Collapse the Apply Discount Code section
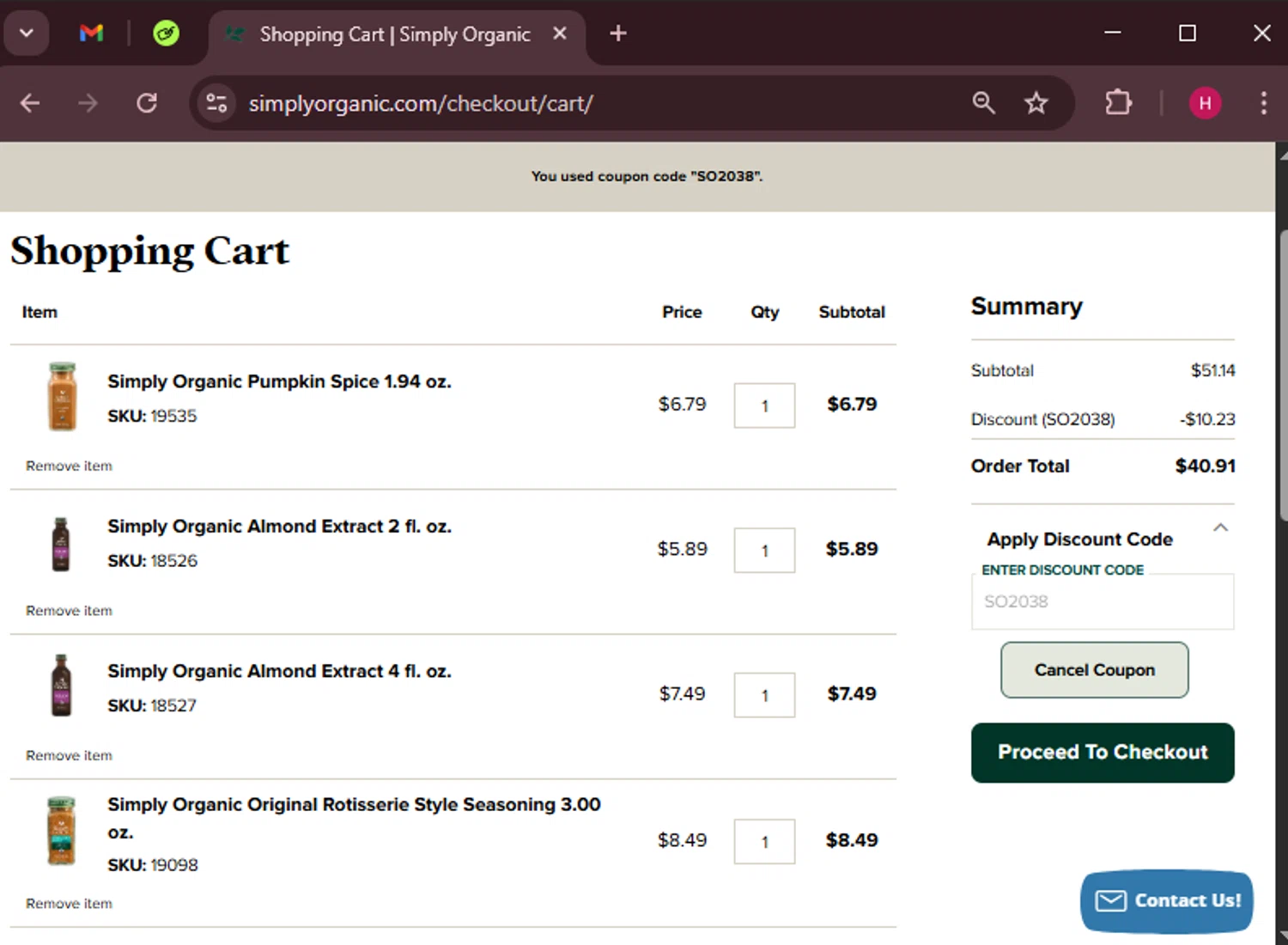The image size is (1288, 945). [x=1220, y=527]
